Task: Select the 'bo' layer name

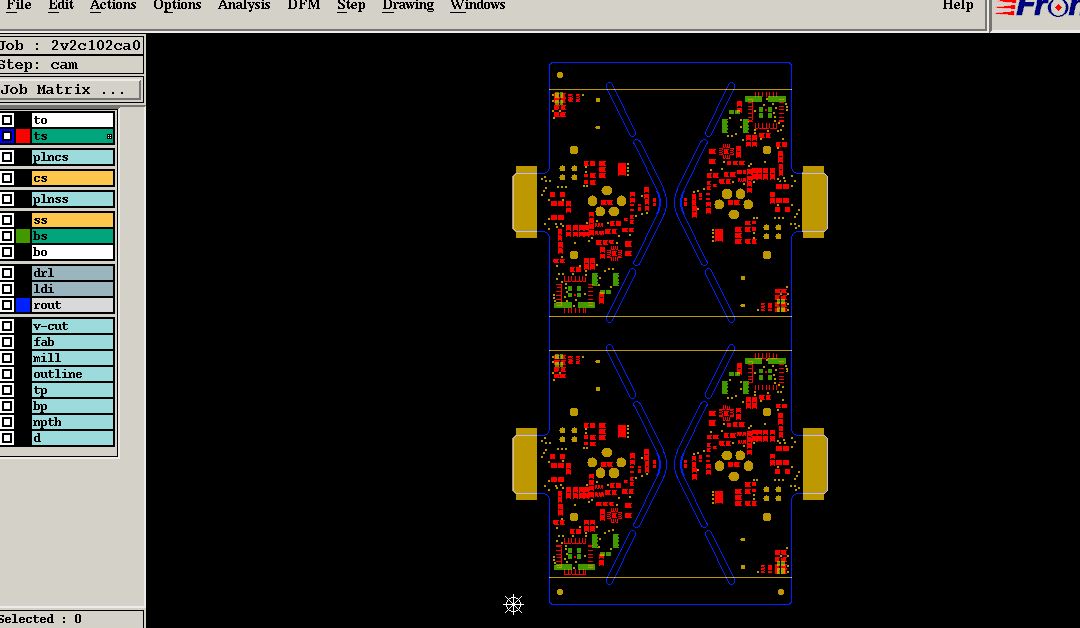Action: [x=72, y=252]
